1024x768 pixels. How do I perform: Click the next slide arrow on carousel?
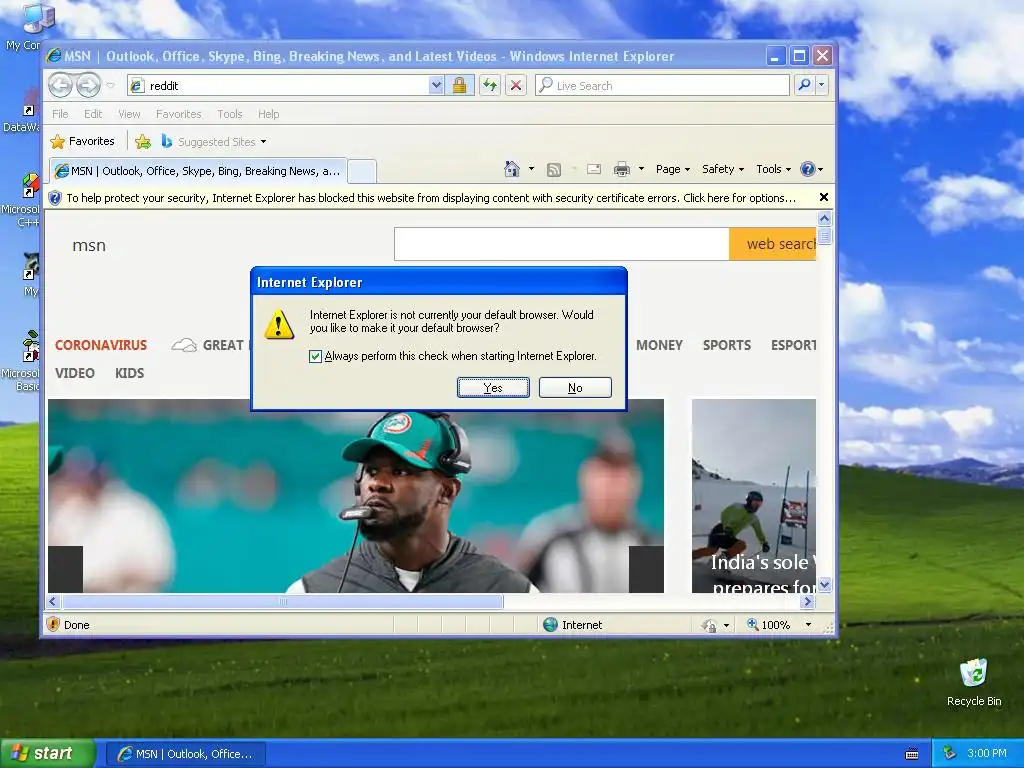coord(646,569)
